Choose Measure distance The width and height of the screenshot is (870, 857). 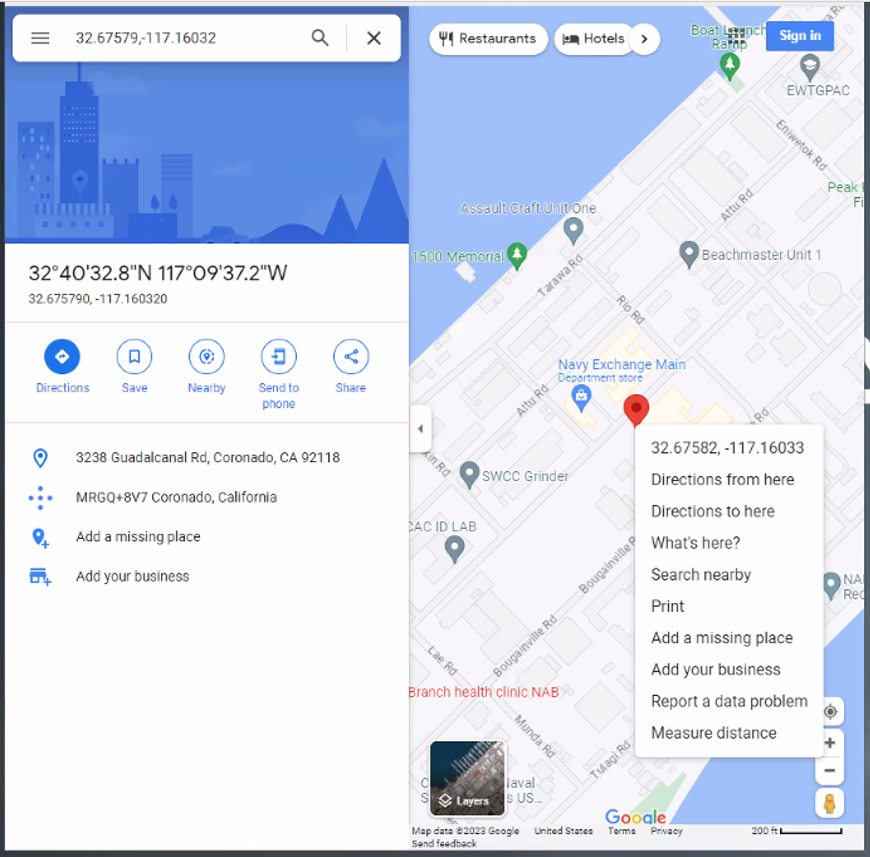[x=714, y=733]
